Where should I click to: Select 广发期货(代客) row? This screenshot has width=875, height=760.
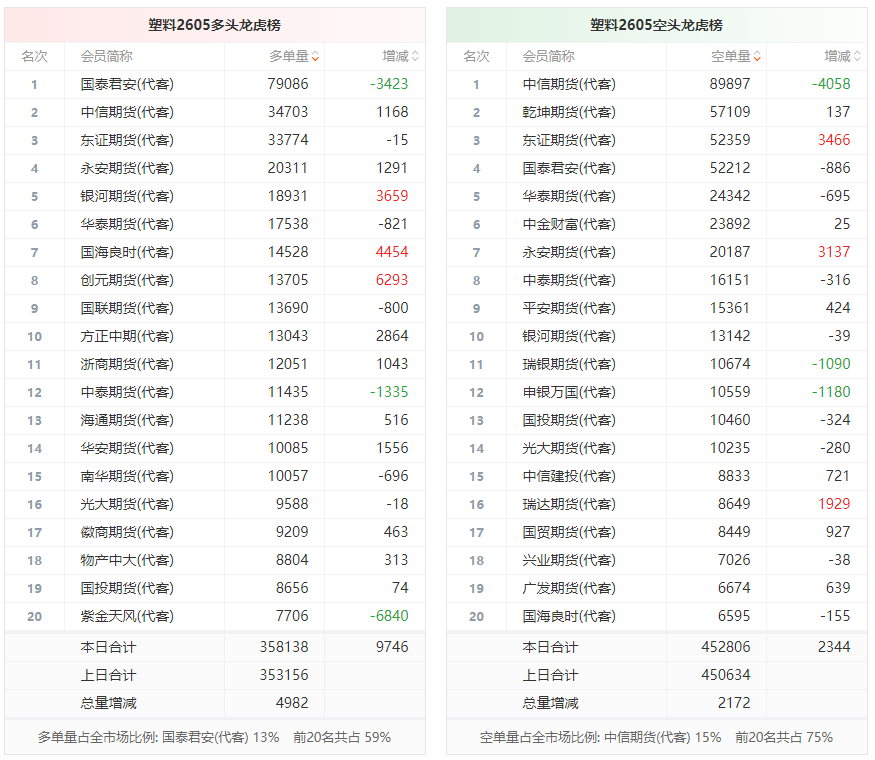657,588
